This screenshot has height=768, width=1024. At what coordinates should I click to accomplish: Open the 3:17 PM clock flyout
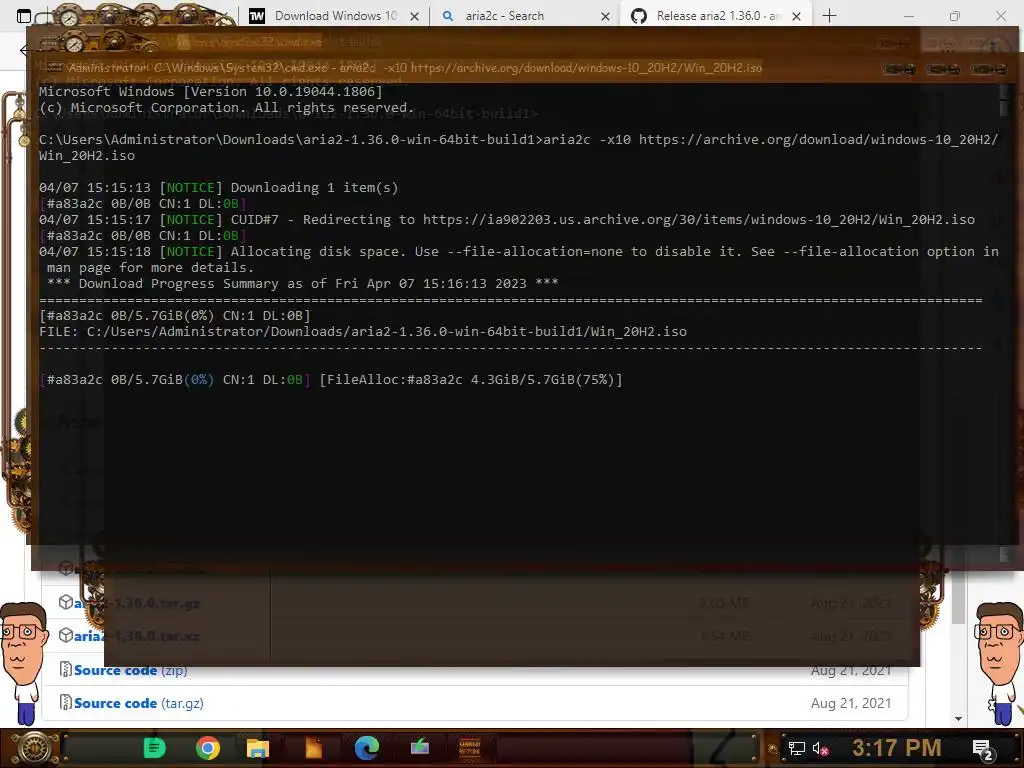[896, 748]
